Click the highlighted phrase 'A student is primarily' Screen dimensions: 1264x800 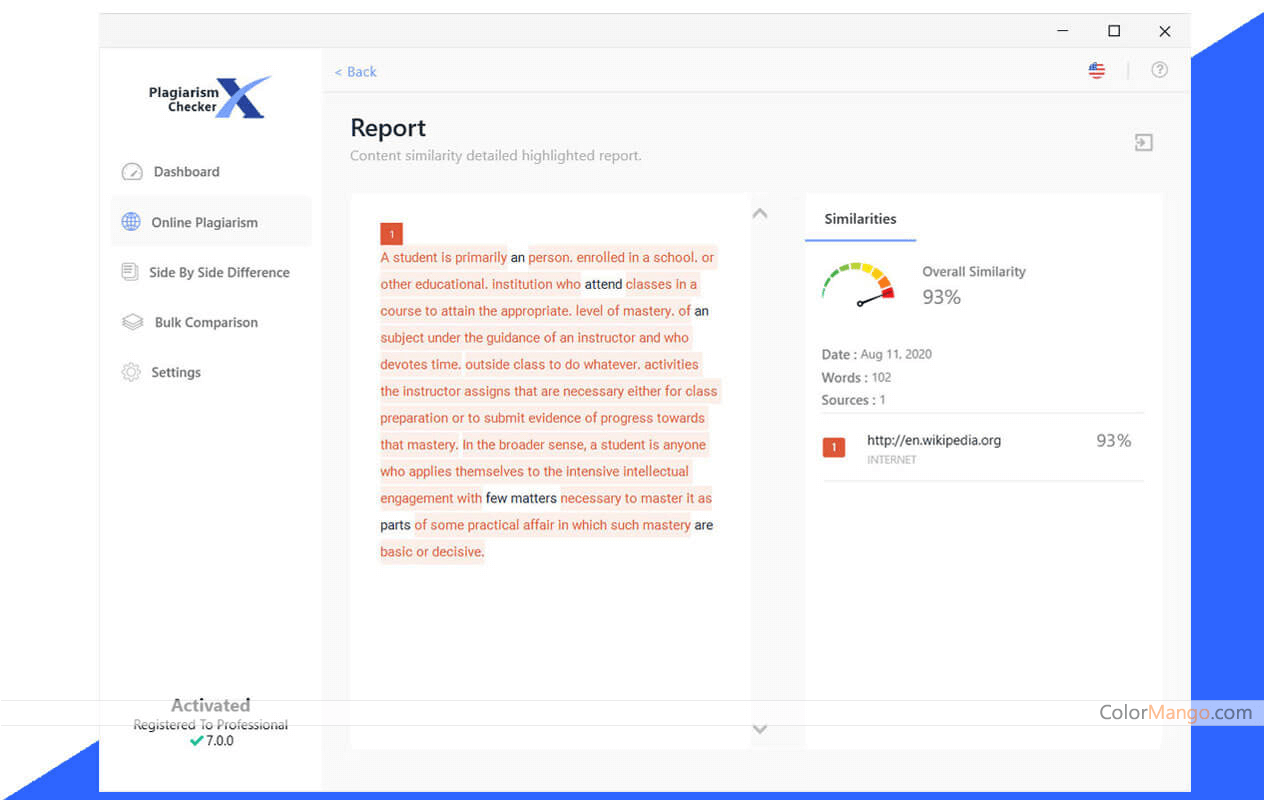click(x=443, y=257)
